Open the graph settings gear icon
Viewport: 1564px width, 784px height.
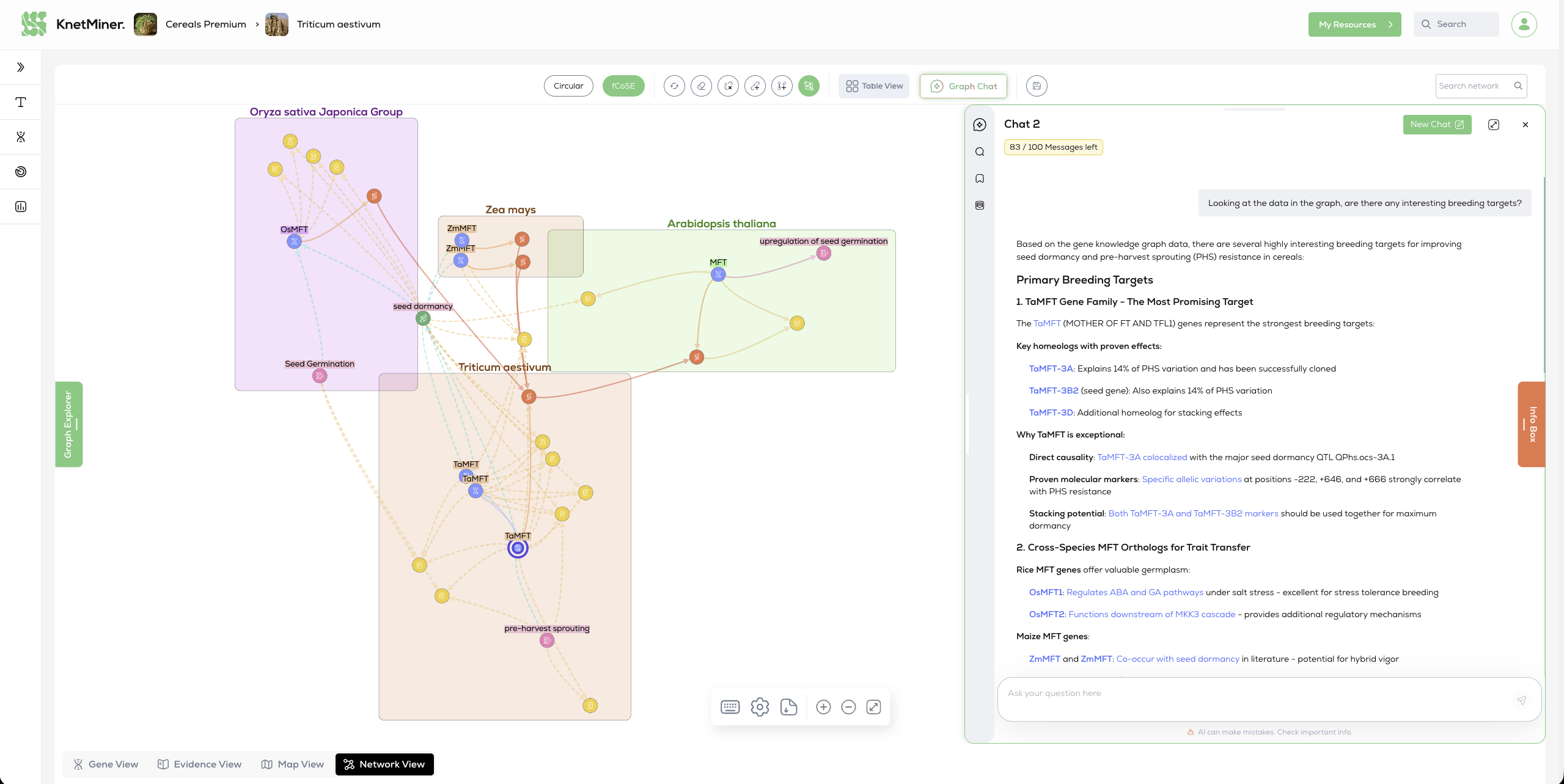[x=760, y=707]
